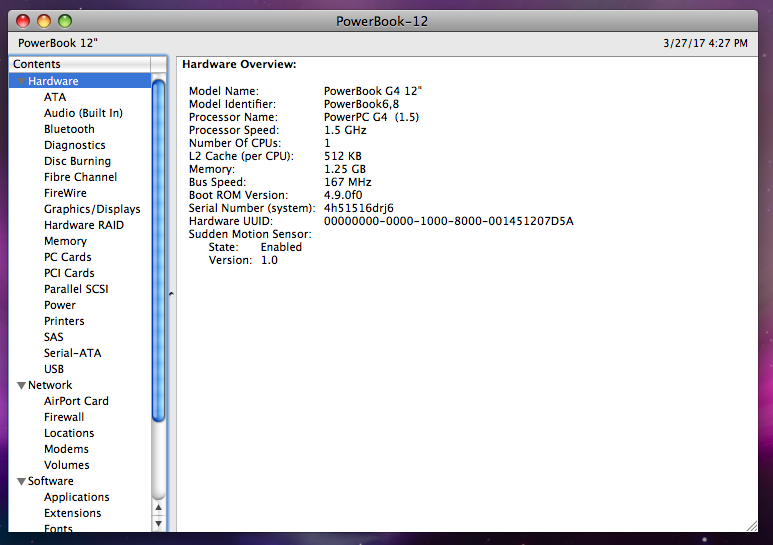Minimize the PowerBook-12 window

pos(44,21)
